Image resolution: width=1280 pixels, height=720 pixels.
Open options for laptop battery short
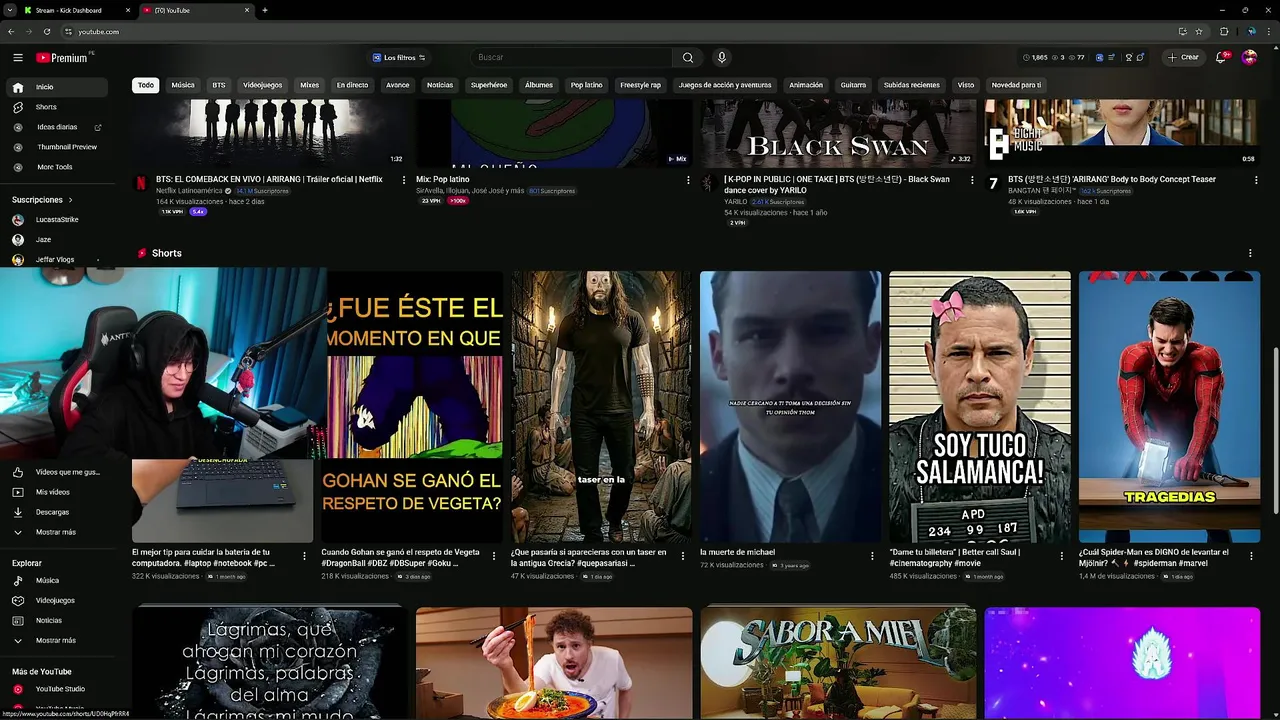coord(305,556)
